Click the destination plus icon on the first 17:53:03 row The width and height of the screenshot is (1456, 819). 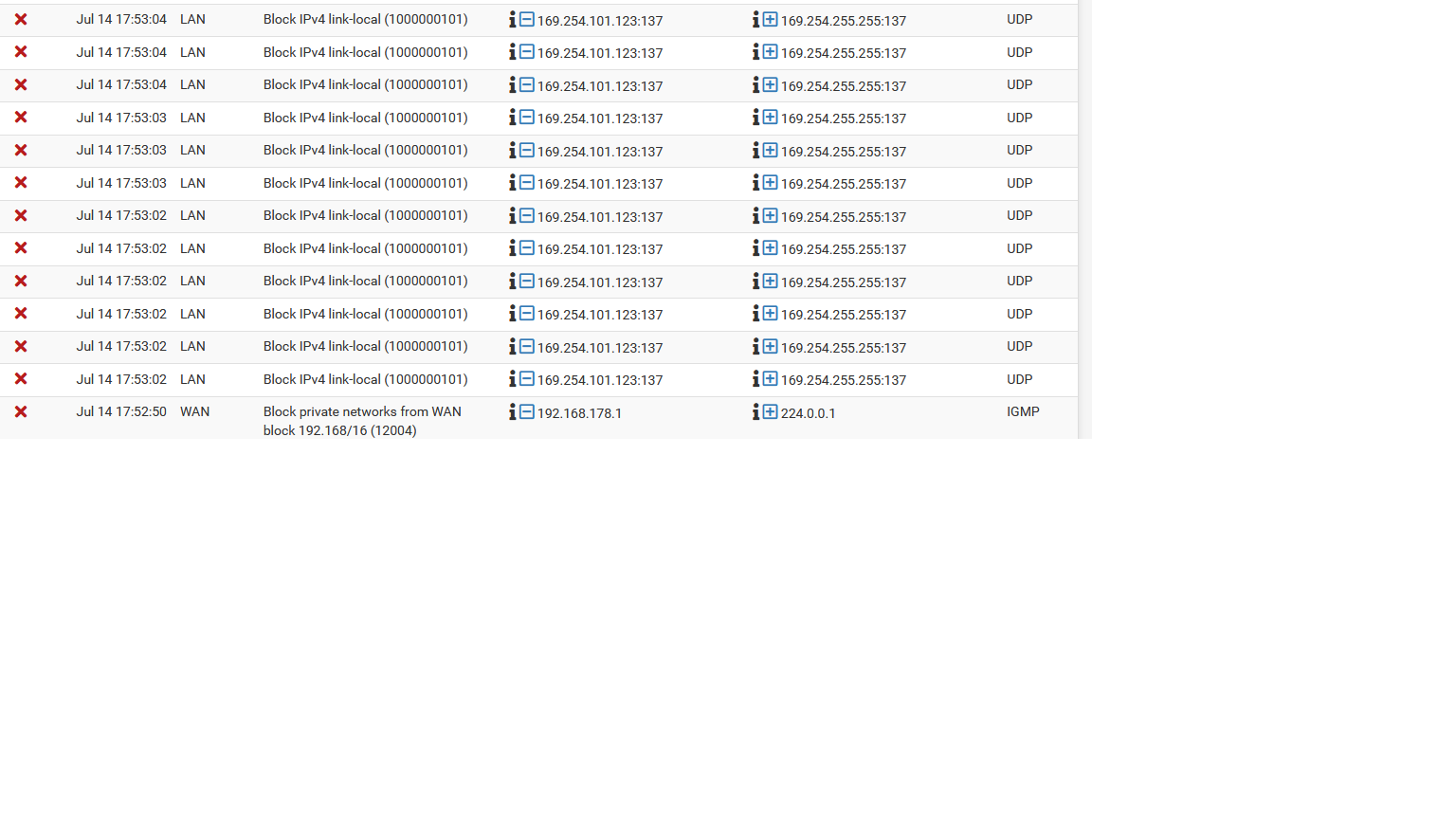(771, 118)
